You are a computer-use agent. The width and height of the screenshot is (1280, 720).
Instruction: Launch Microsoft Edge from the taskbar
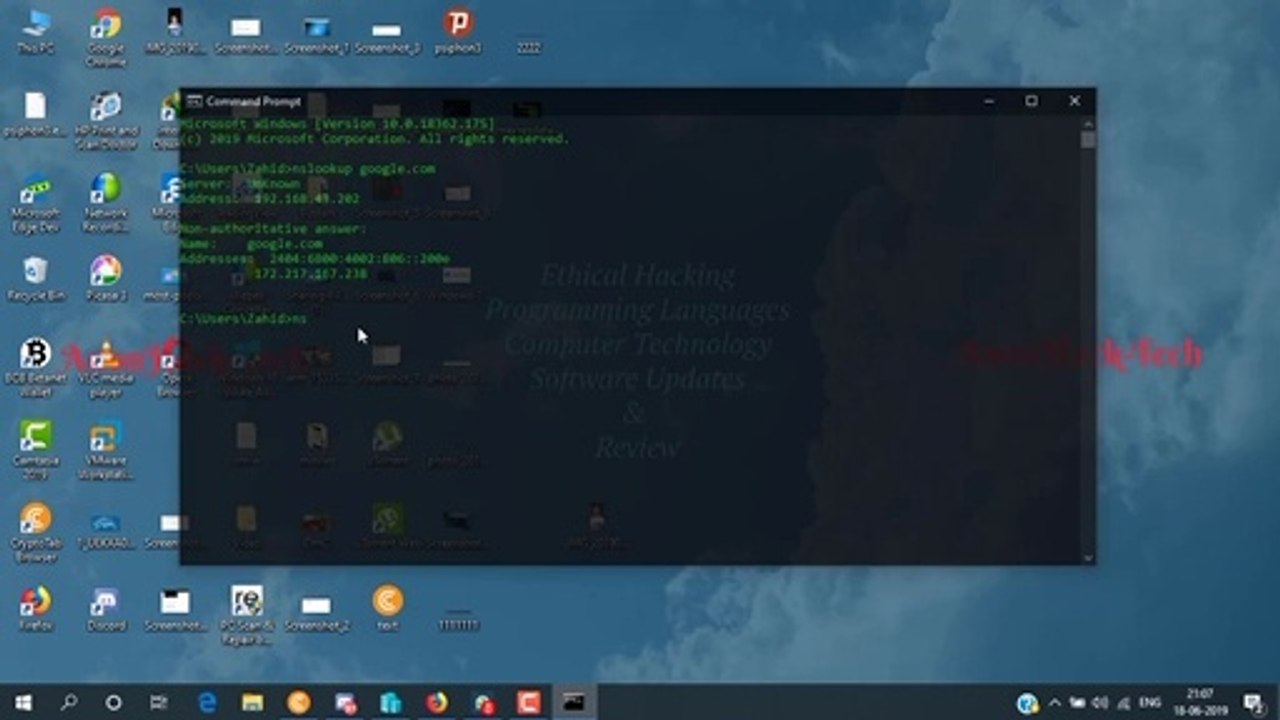[207, 703]
